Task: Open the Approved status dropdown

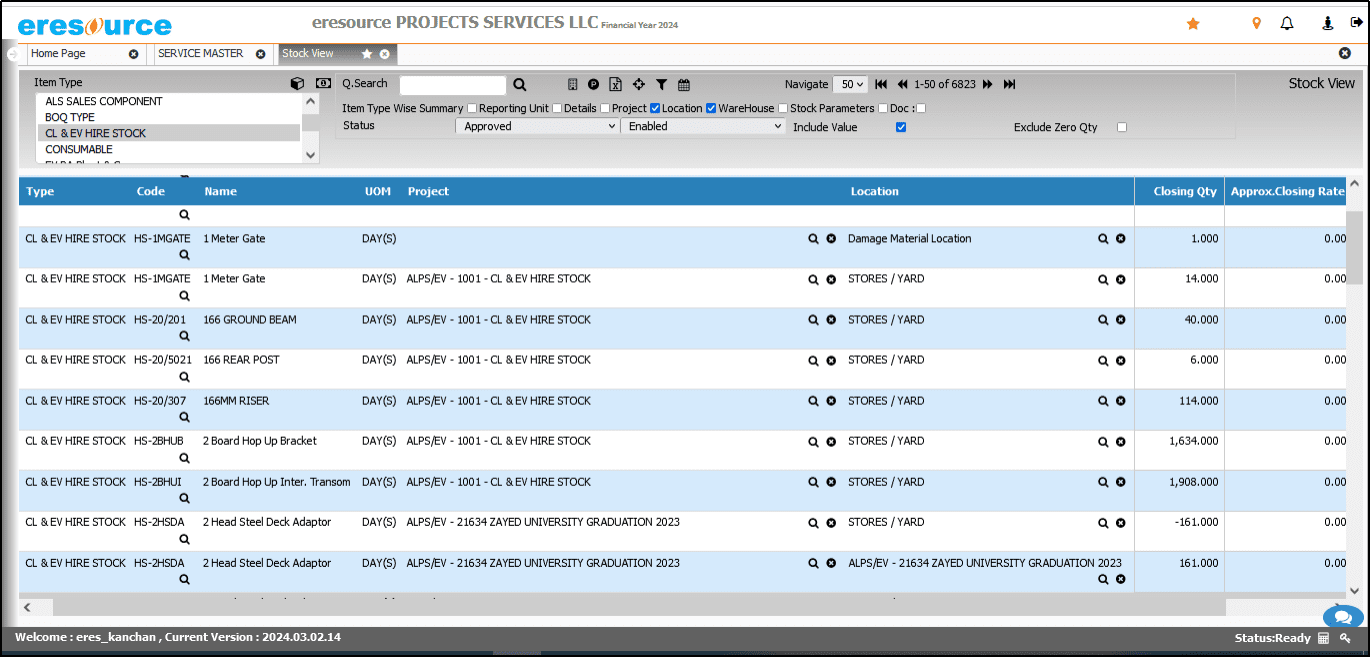Action: coord(537,127)
